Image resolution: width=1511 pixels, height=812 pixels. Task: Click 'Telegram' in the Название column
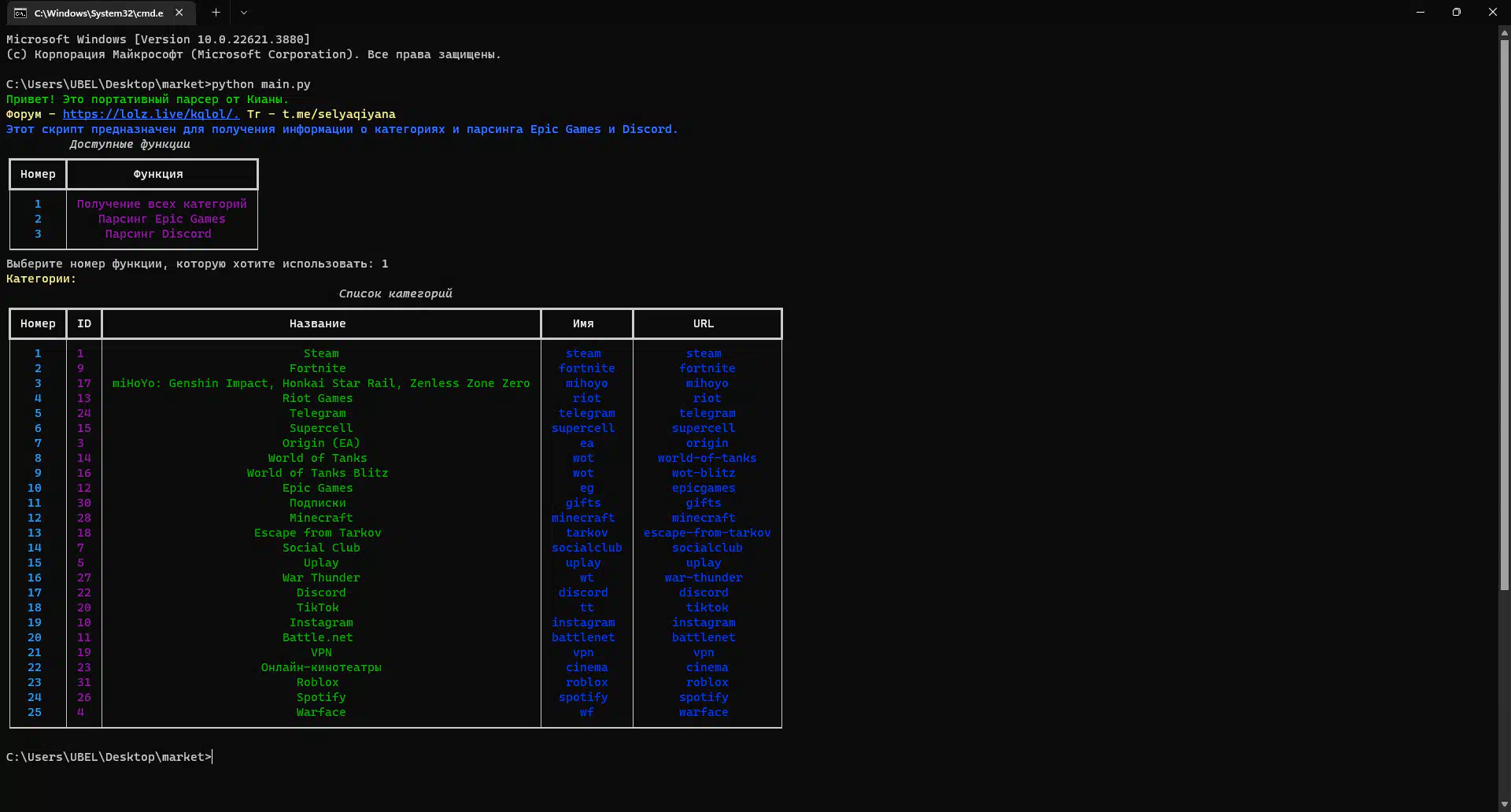[317, 413]
